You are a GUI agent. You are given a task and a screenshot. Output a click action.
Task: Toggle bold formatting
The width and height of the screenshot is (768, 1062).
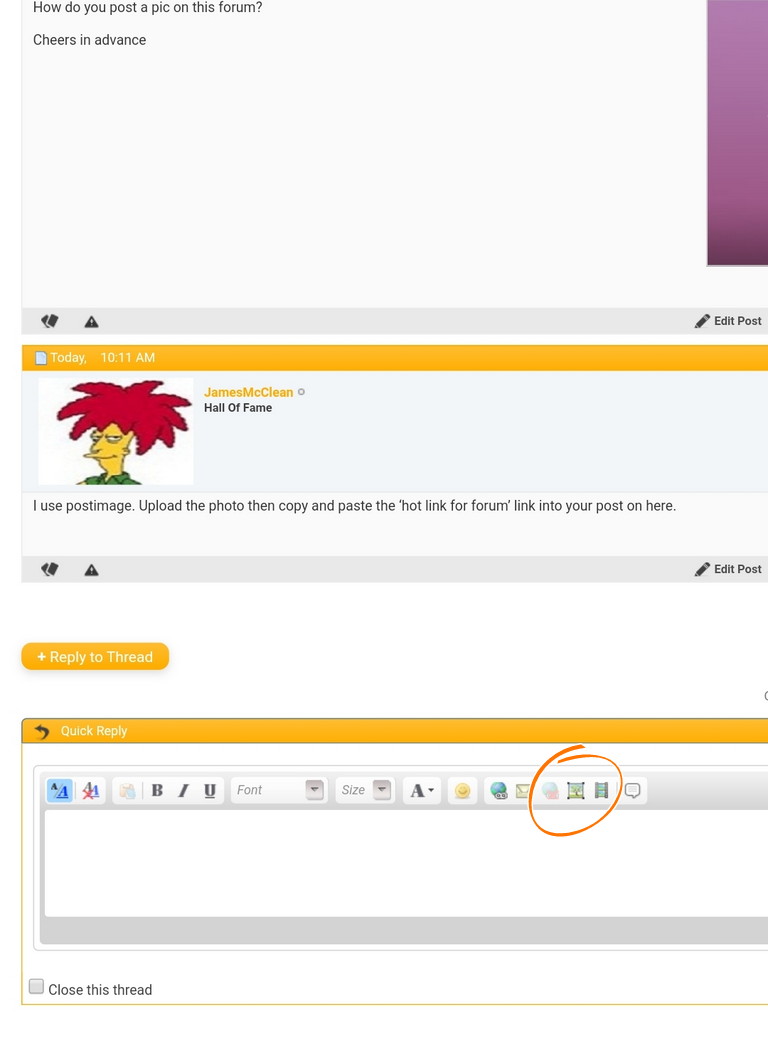pyautogui.click(x=157, y=790)
